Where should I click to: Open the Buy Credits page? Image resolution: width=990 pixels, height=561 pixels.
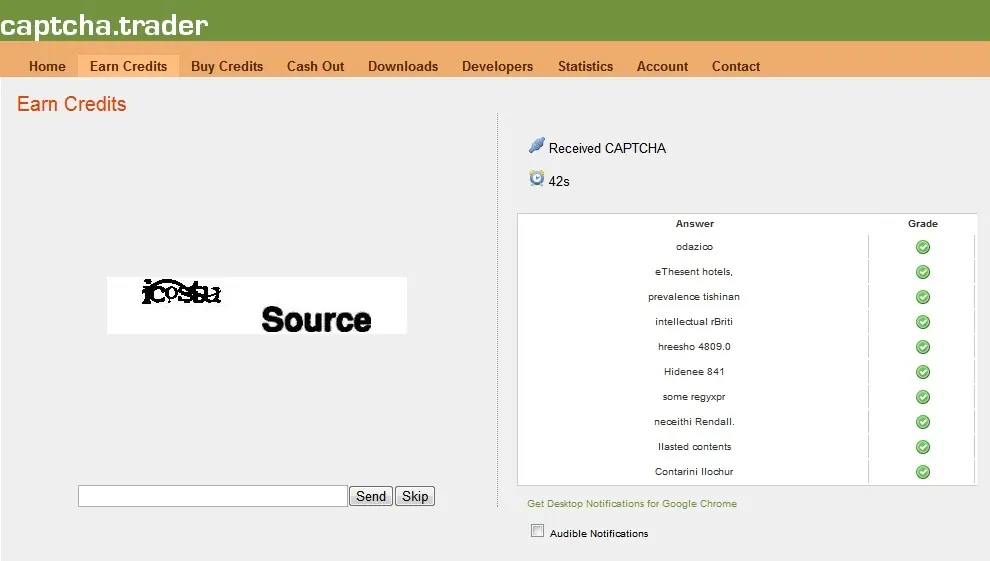tap(227, 66)
